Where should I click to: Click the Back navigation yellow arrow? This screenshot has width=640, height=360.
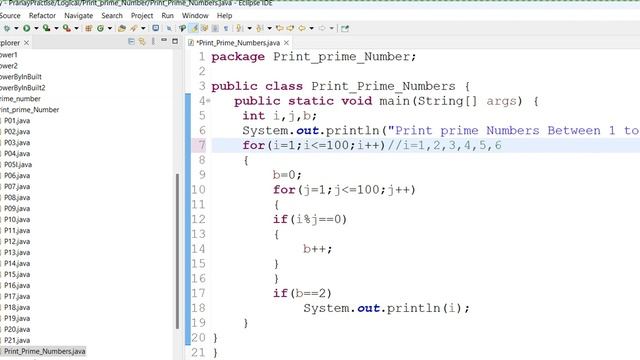pos(302,28)
